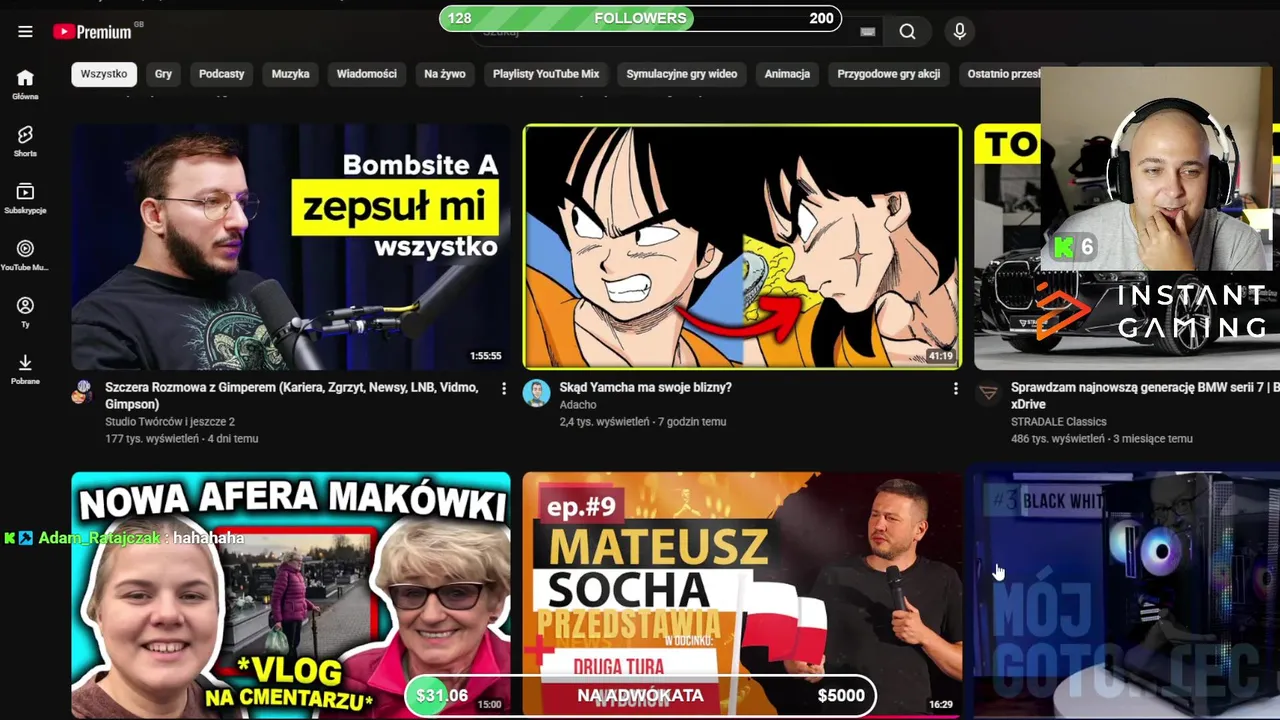Open STRADALE Classics channel name link

click(x=1058, y=422)
